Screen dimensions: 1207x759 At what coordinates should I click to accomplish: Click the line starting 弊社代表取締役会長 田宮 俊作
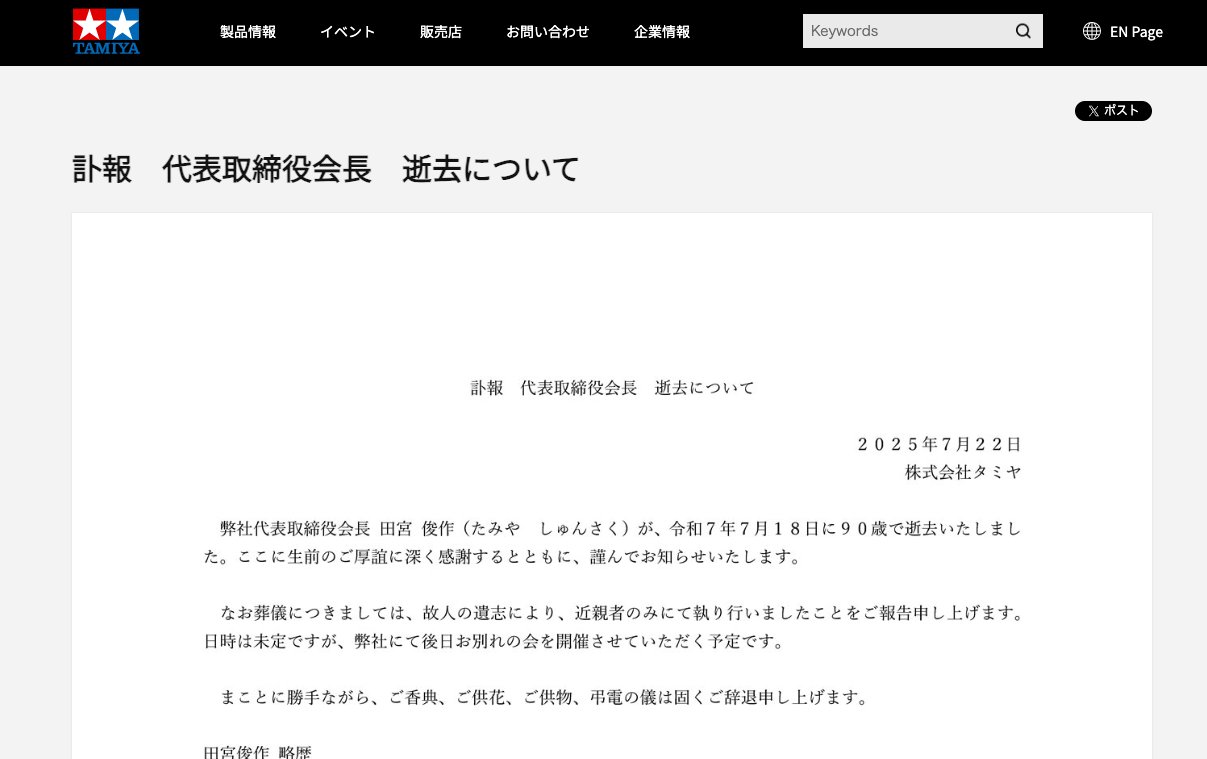[621, 528]
